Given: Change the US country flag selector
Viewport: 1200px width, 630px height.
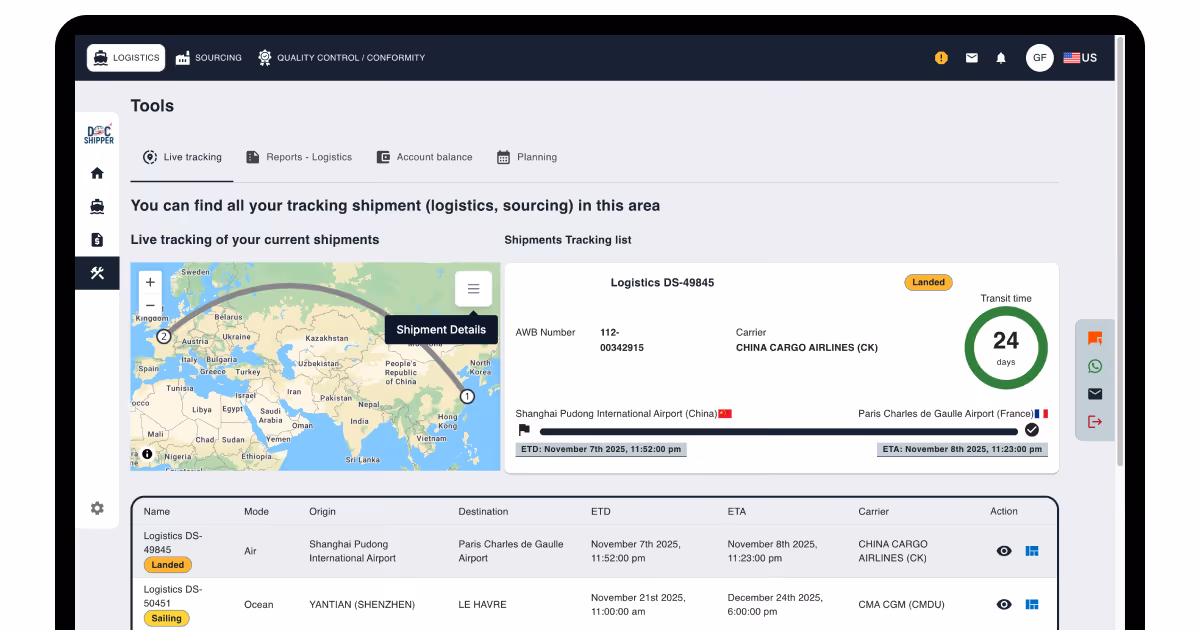Looking at the screenshot, I should tap(1080, 58).
